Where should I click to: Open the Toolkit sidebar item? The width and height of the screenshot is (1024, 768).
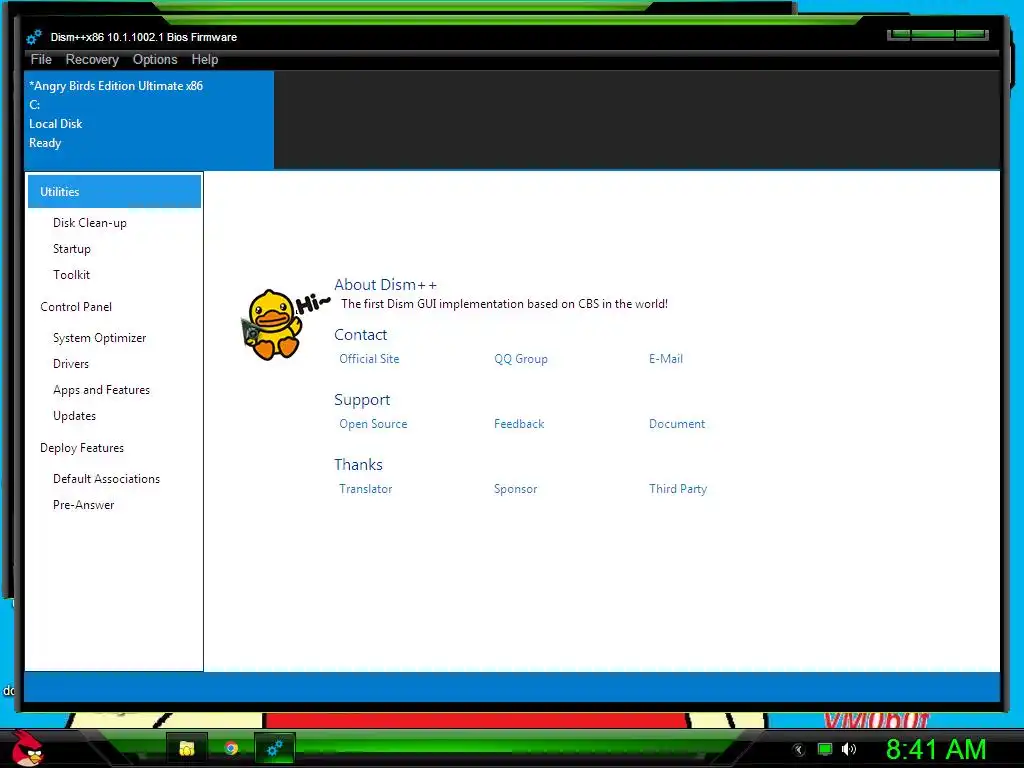click(71, 275)
